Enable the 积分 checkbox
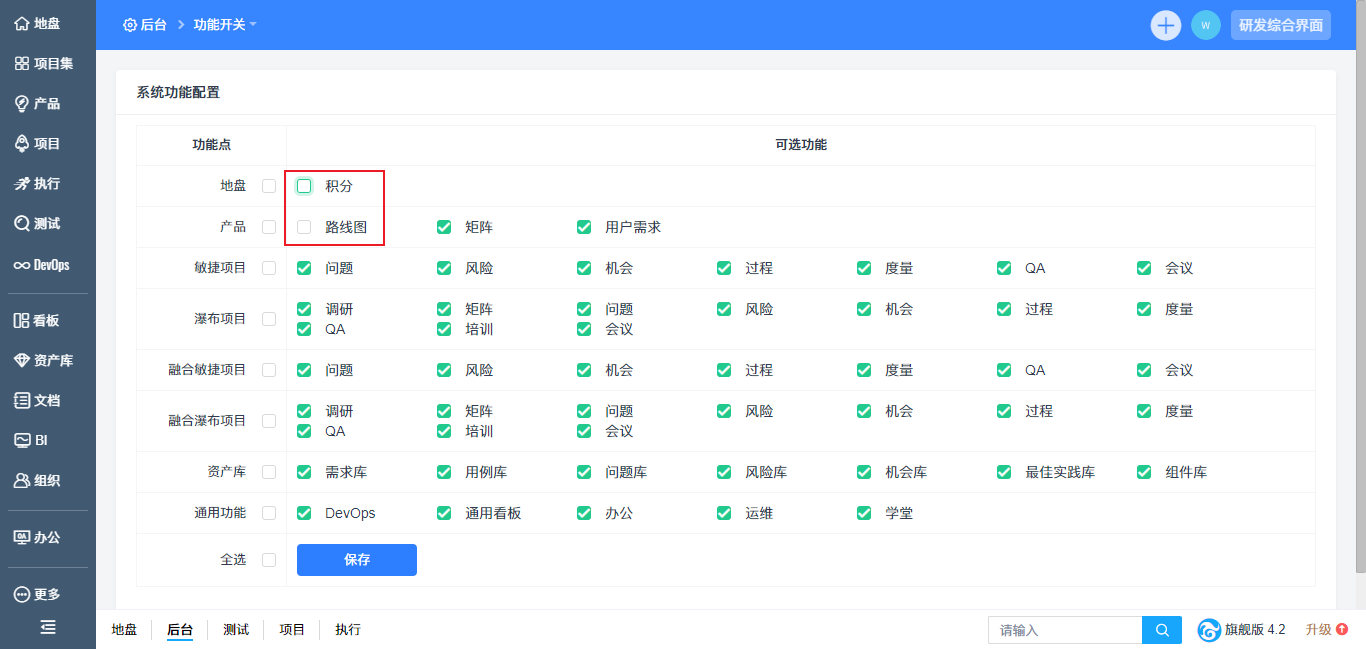 click(x=304, y=186)
